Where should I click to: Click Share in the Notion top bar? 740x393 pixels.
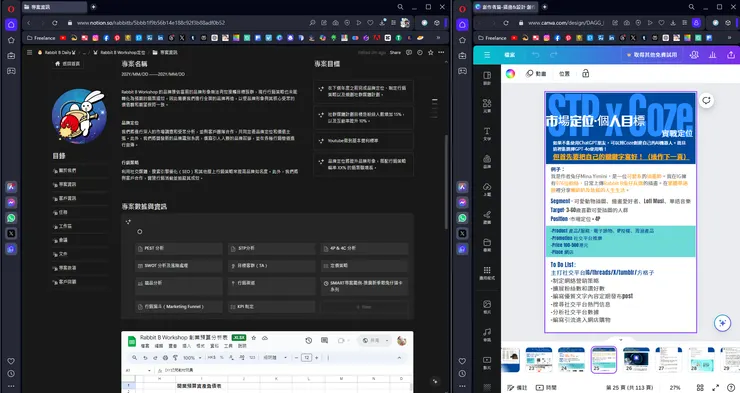click(395, 52)
